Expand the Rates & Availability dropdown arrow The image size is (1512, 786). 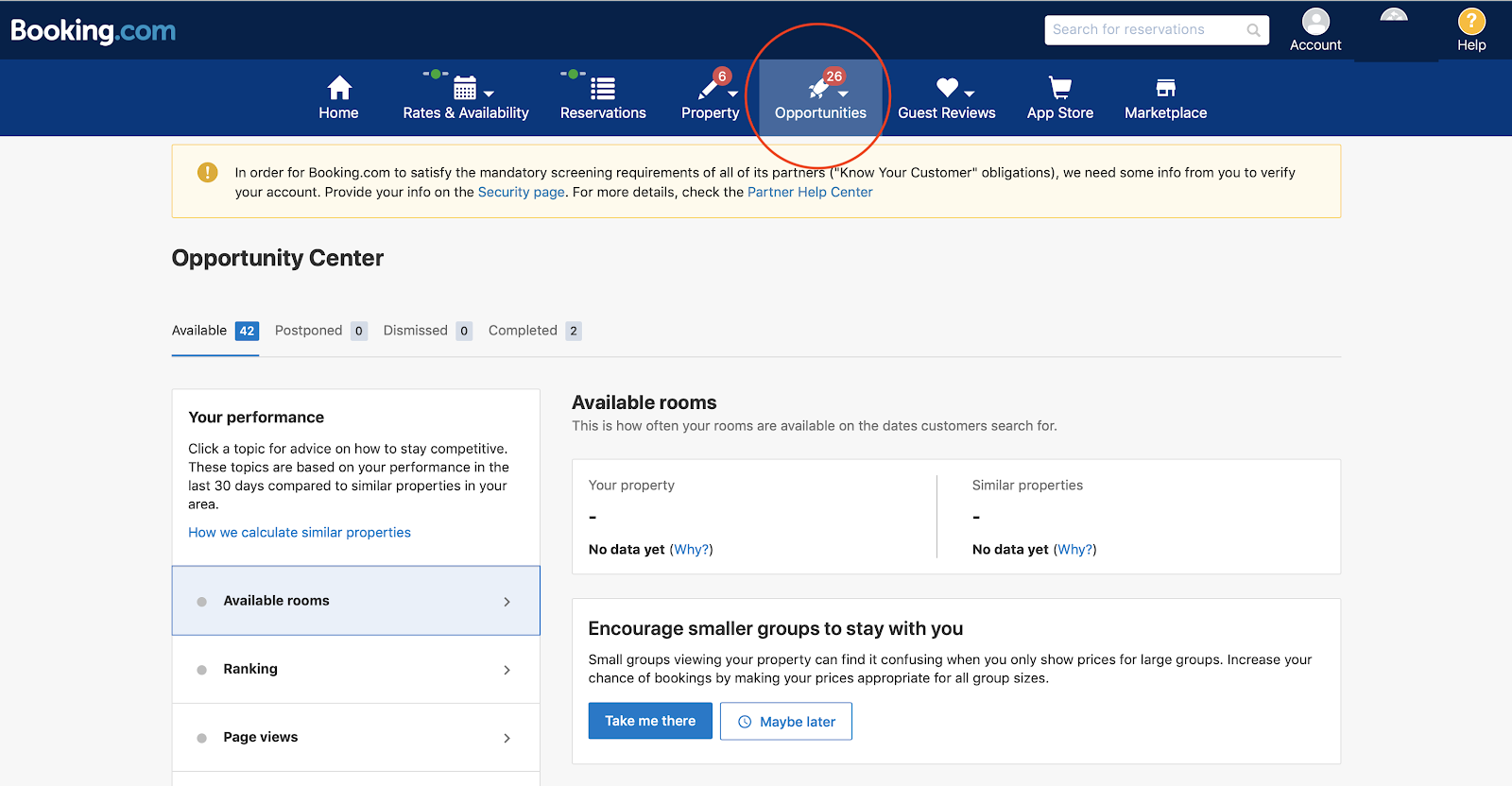point(489,94)
